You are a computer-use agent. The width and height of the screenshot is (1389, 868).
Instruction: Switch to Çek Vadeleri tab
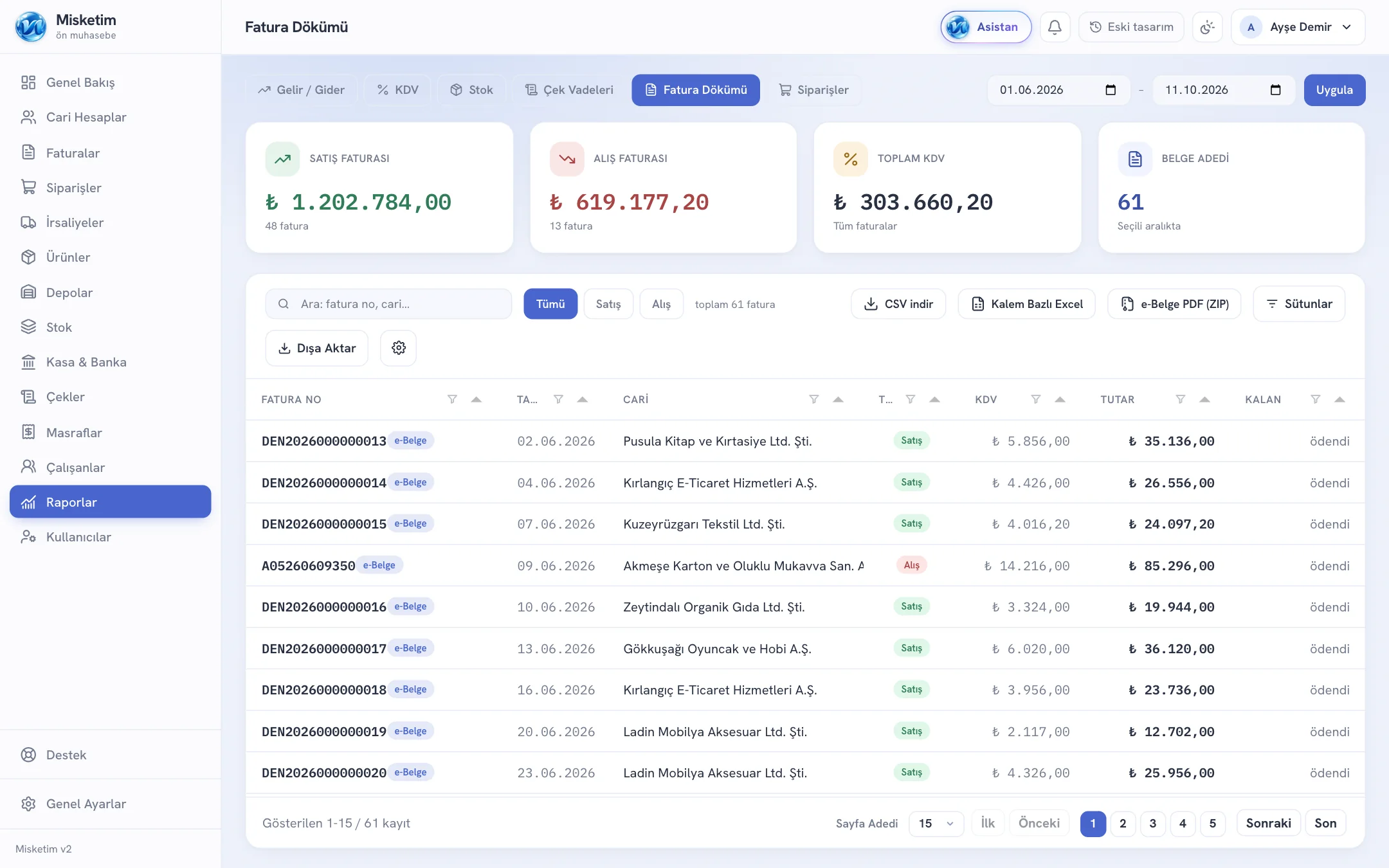[569, 90]
